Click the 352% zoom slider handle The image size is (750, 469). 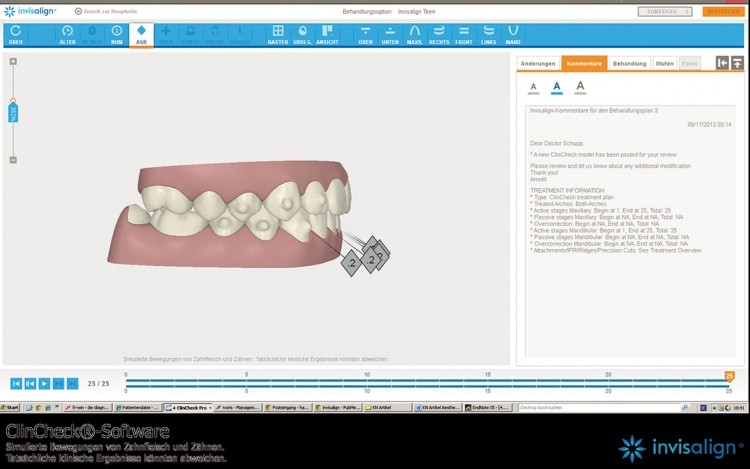(13, 111)
